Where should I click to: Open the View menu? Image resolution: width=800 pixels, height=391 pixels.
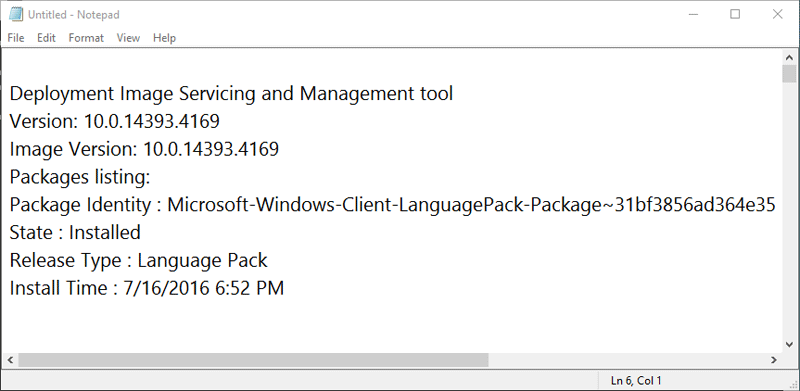(128, 38)
